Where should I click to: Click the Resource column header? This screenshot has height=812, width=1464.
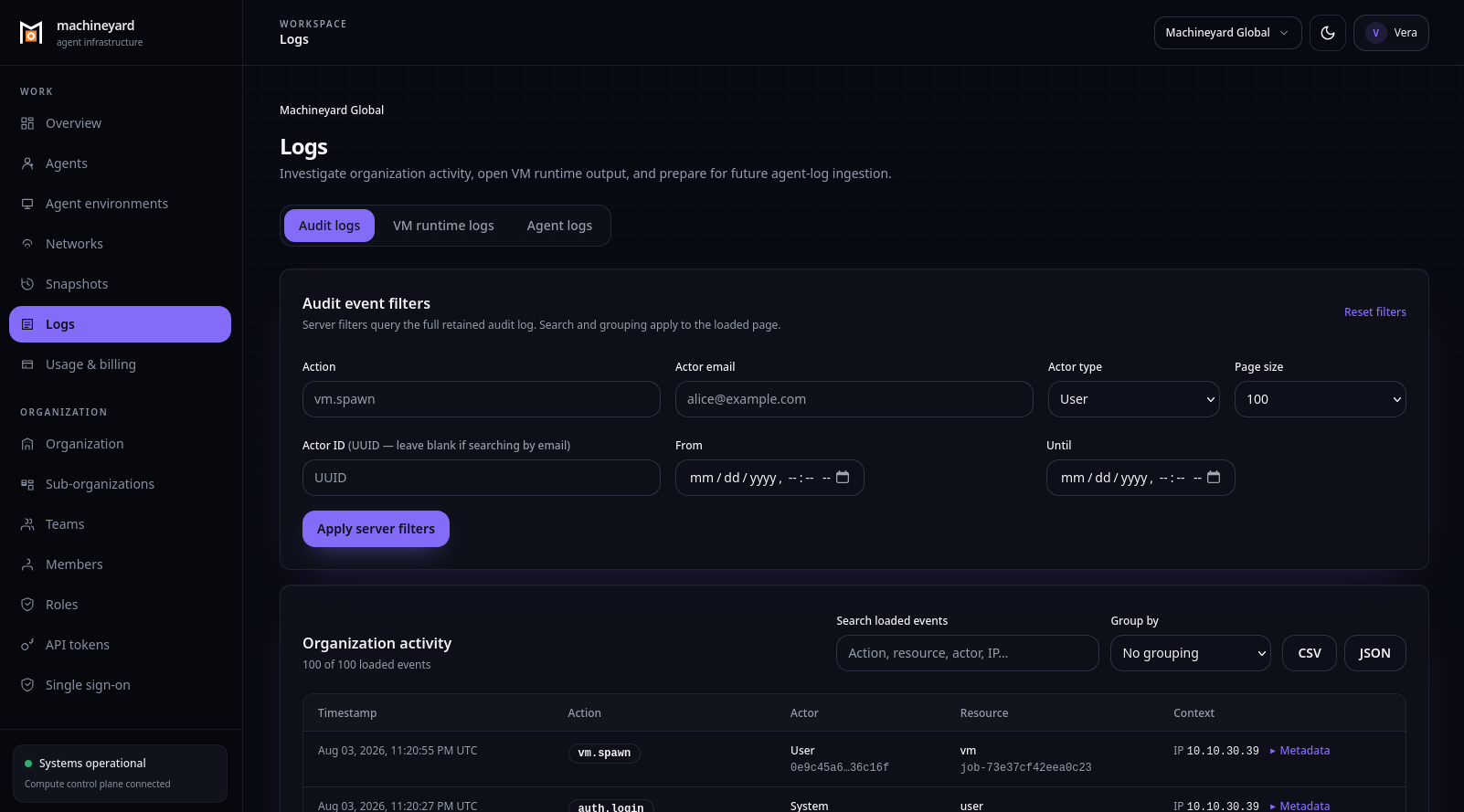tap(984, 713)
